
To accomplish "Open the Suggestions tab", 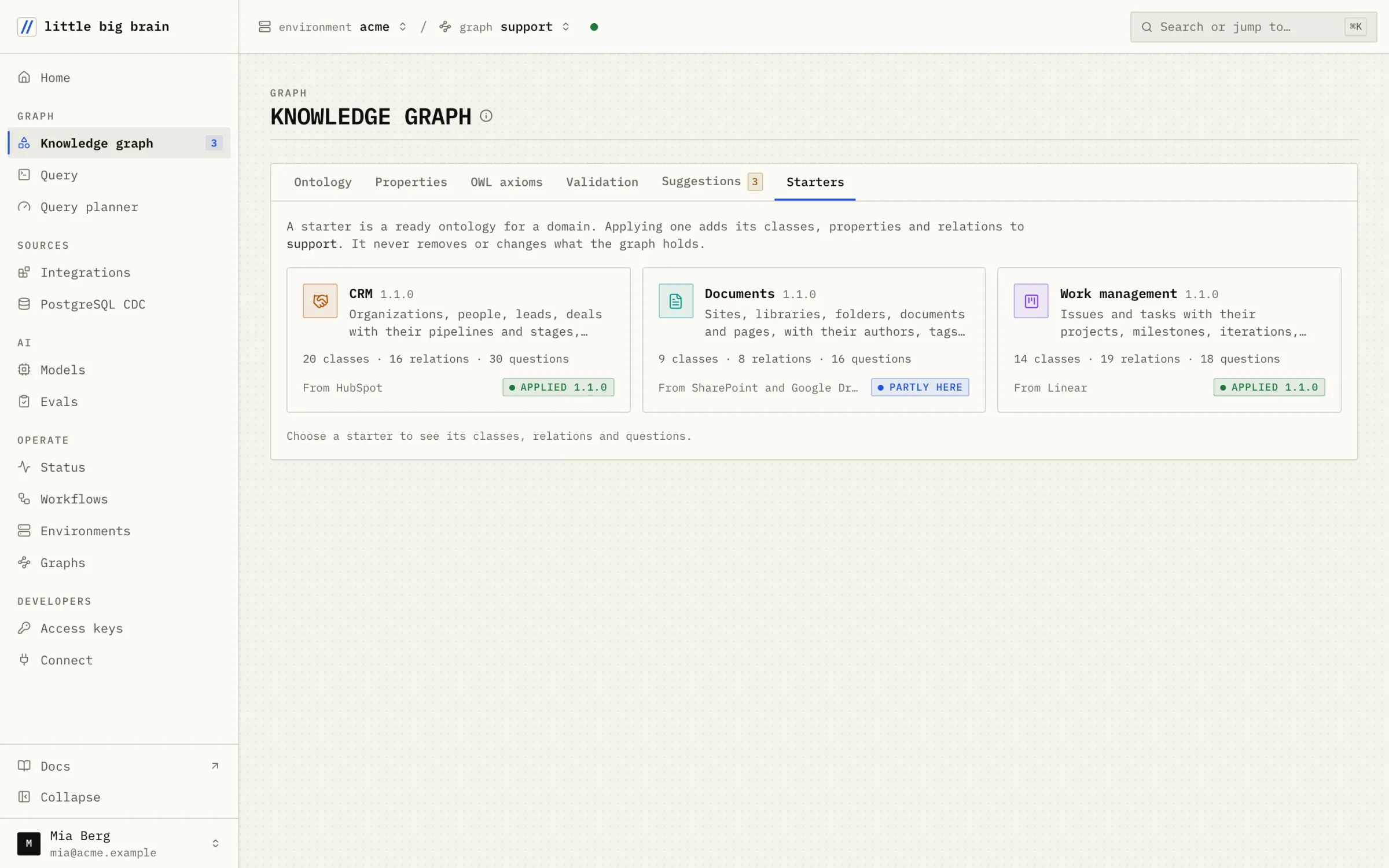I will (712, 182).
